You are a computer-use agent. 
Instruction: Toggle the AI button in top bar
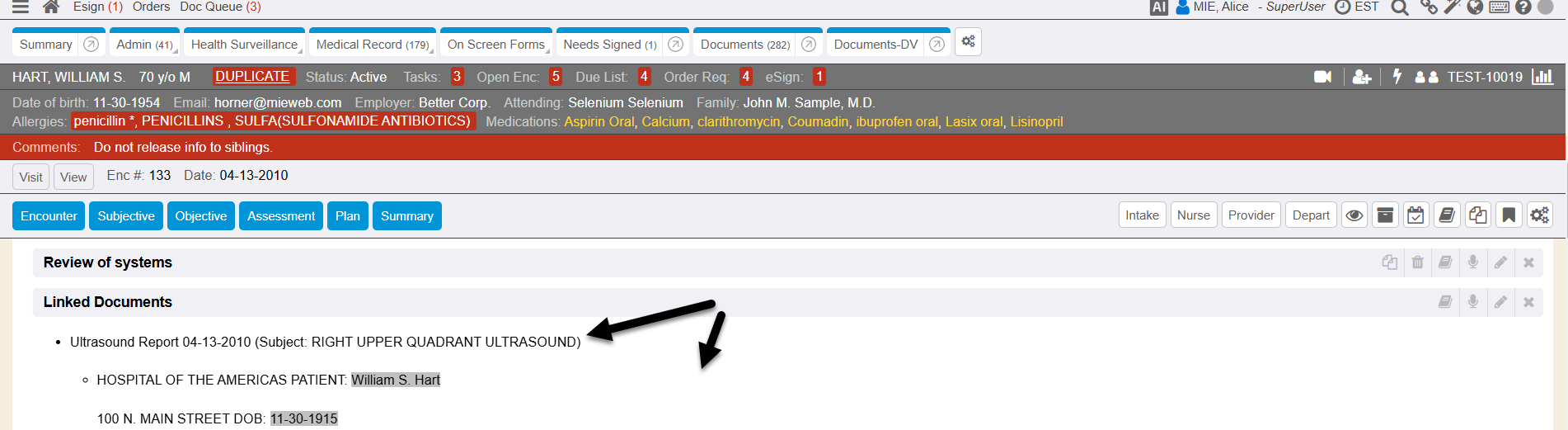coord(1158,7)
